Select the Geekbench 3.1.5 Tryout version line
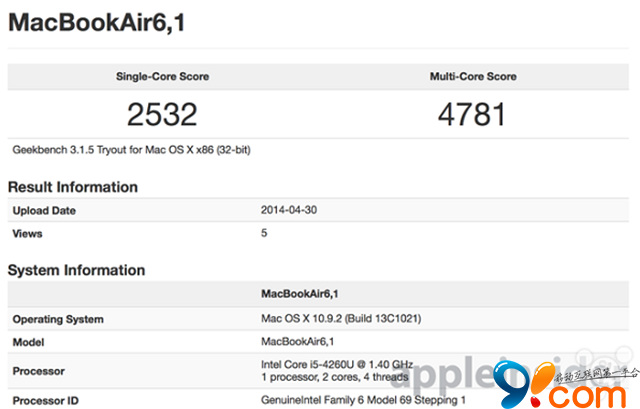 click(131, 150)
